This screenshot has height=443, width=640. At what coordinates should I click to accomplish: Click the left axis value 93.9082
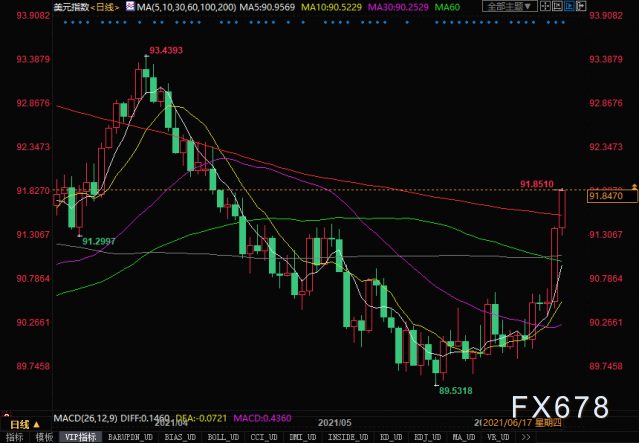(x=33, y=16)
